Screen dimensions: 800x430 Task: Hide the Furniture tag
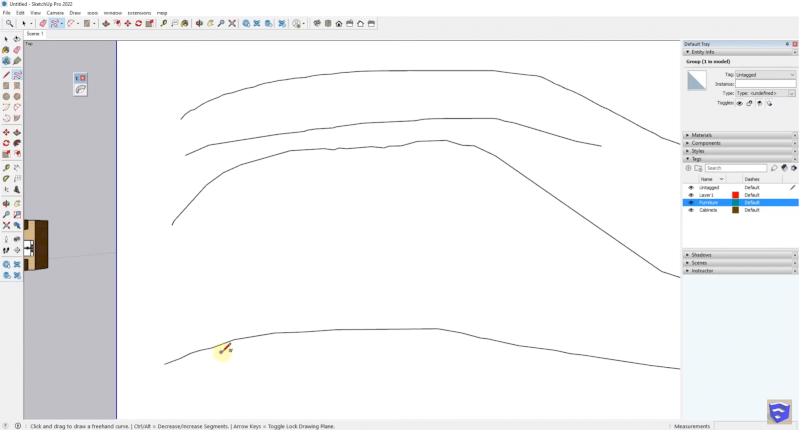point(691,203)
